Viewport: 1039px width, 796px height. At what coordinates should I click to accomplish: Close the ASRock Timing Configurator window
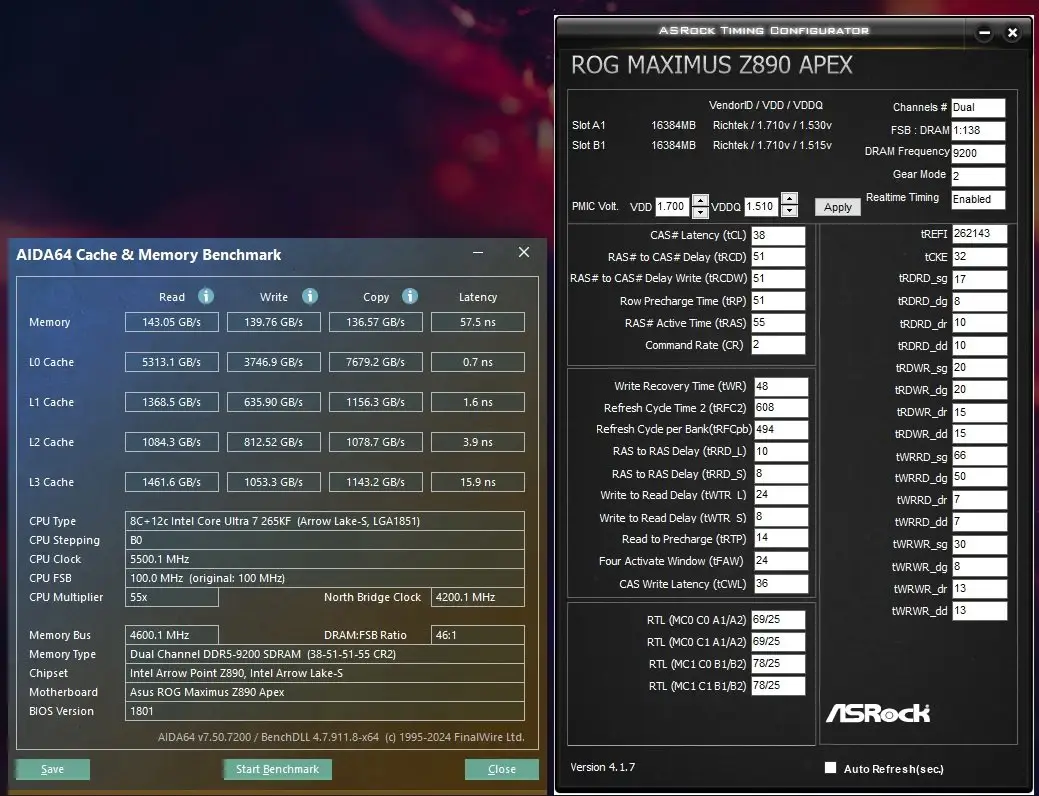[x=1012, y=33]
